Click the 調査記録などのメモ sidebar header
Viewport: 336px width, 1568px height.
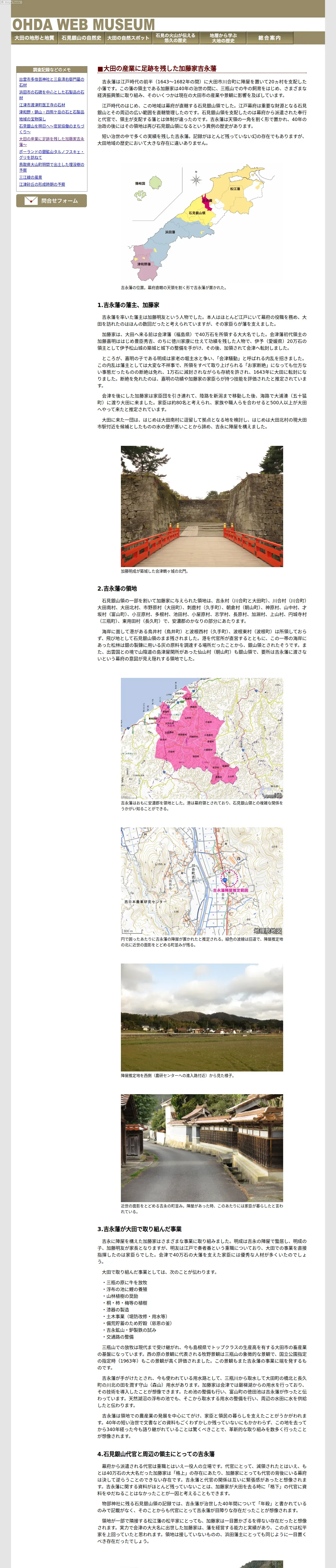point(52,70)
